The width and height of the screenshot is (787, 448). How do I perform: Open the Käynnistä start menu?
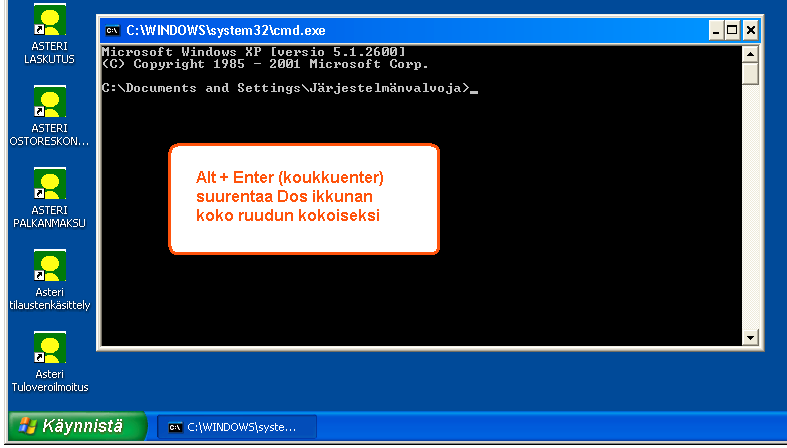[x=77, y=426]
